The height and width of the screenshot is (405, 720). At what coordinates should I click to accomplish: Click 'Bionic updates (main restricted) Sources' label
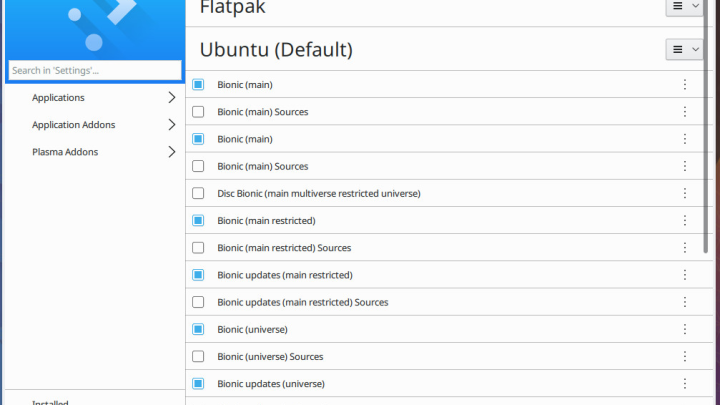pos(303,302)
